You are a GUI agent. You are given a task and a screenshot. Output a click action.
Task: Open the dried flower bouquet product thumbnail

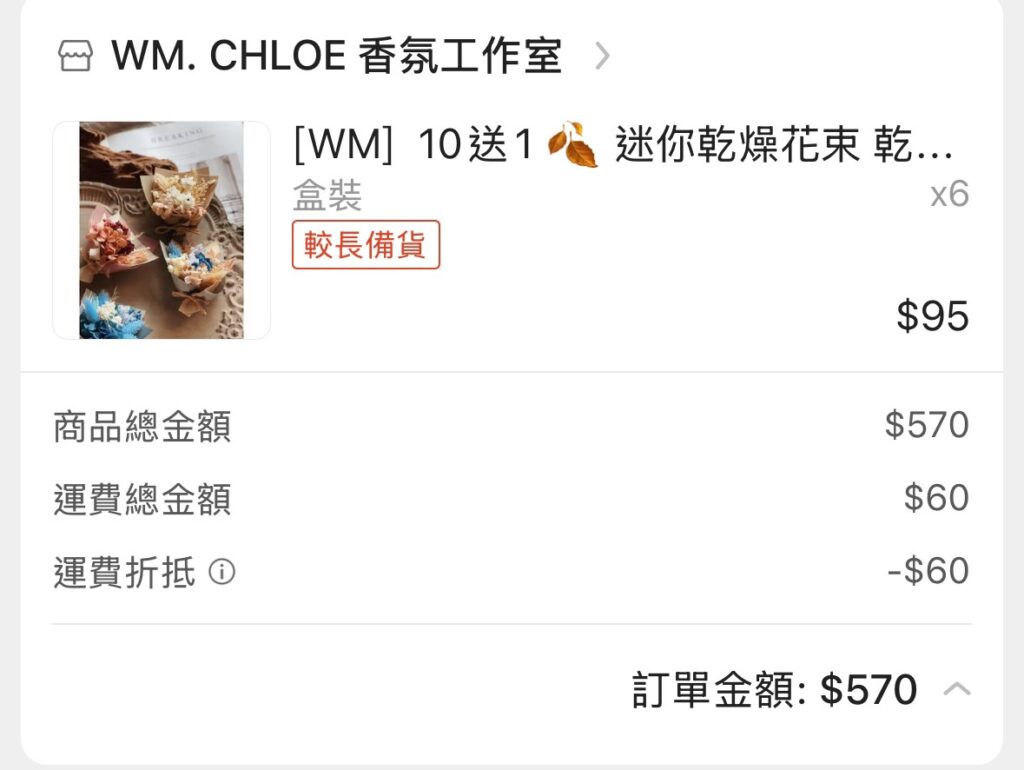click(x=161, y=230)
